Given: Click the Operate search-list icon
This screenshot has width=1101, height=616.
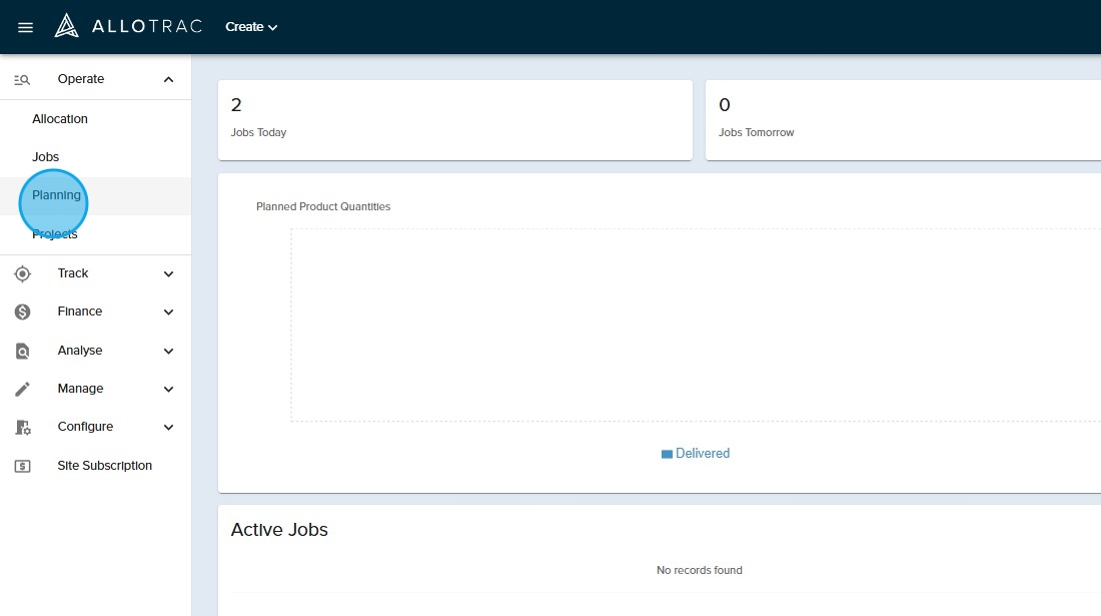Looking at the screenshot, I should tap(22, 80).
